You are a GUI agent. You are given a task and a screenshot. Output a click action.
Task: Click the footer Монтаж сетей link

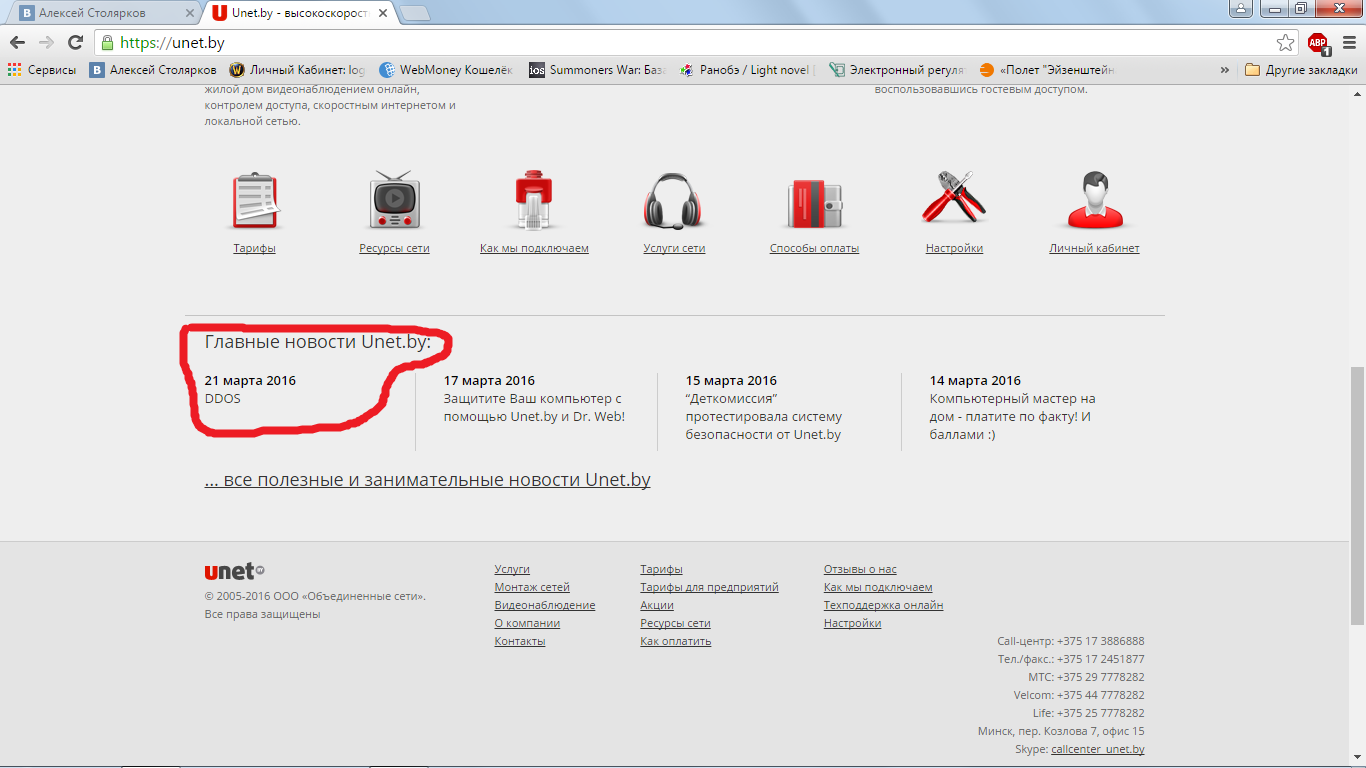pos(532,587)
